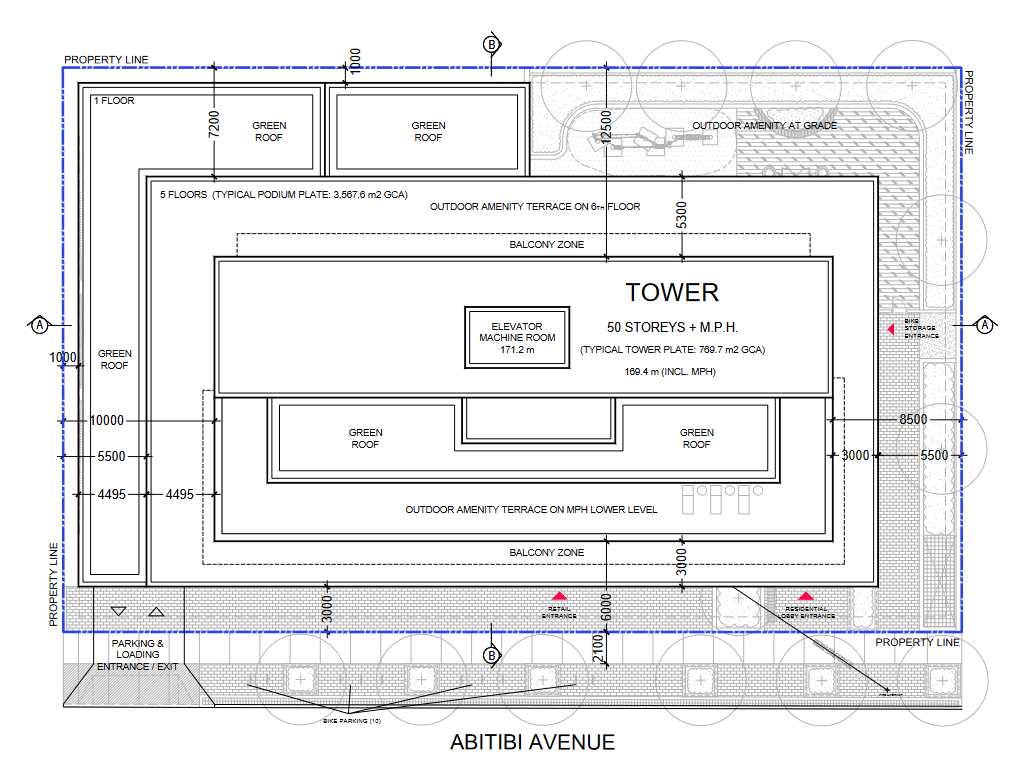Click the downward triangle at parking entrance
The image size is (1021, 769).
click(x=119, y=611)
